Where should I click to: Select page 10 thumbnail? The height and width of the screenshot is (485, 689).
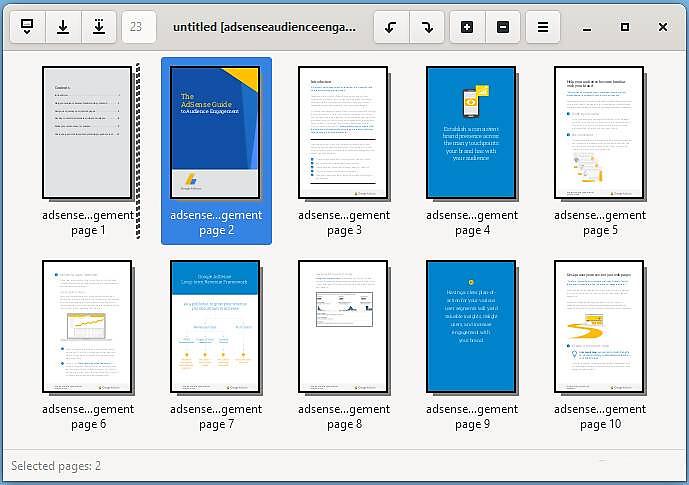[x=599, y=326]
